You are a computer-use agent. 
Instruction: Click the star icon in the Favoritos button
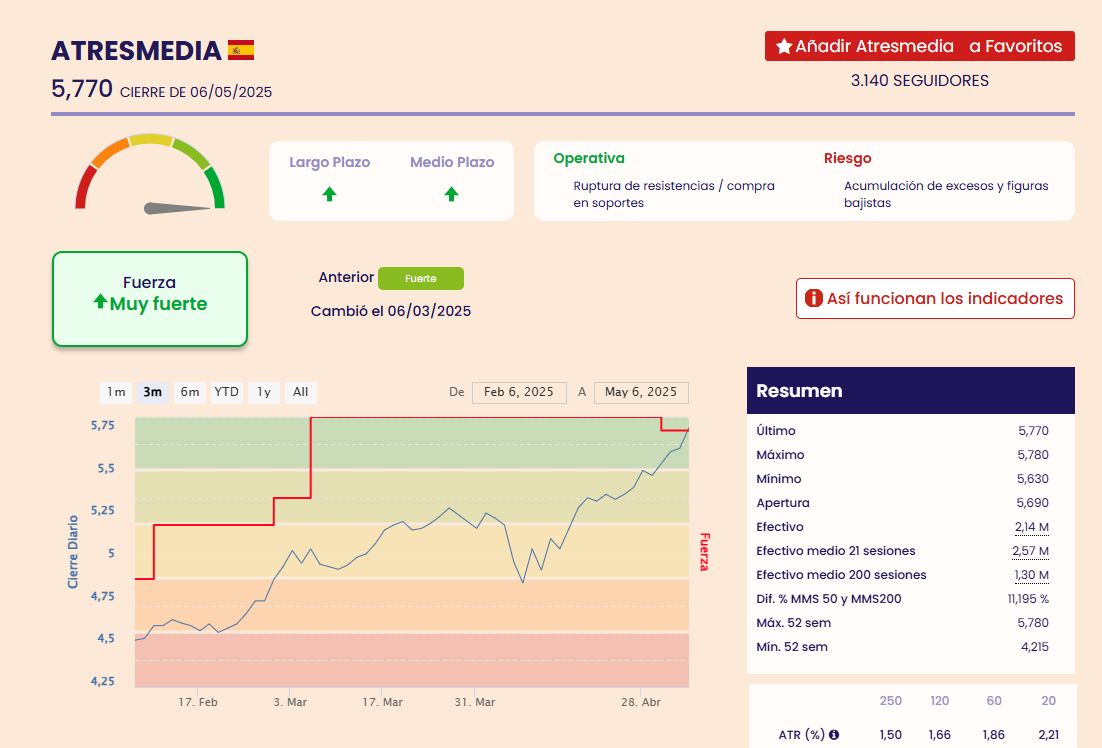784,46
